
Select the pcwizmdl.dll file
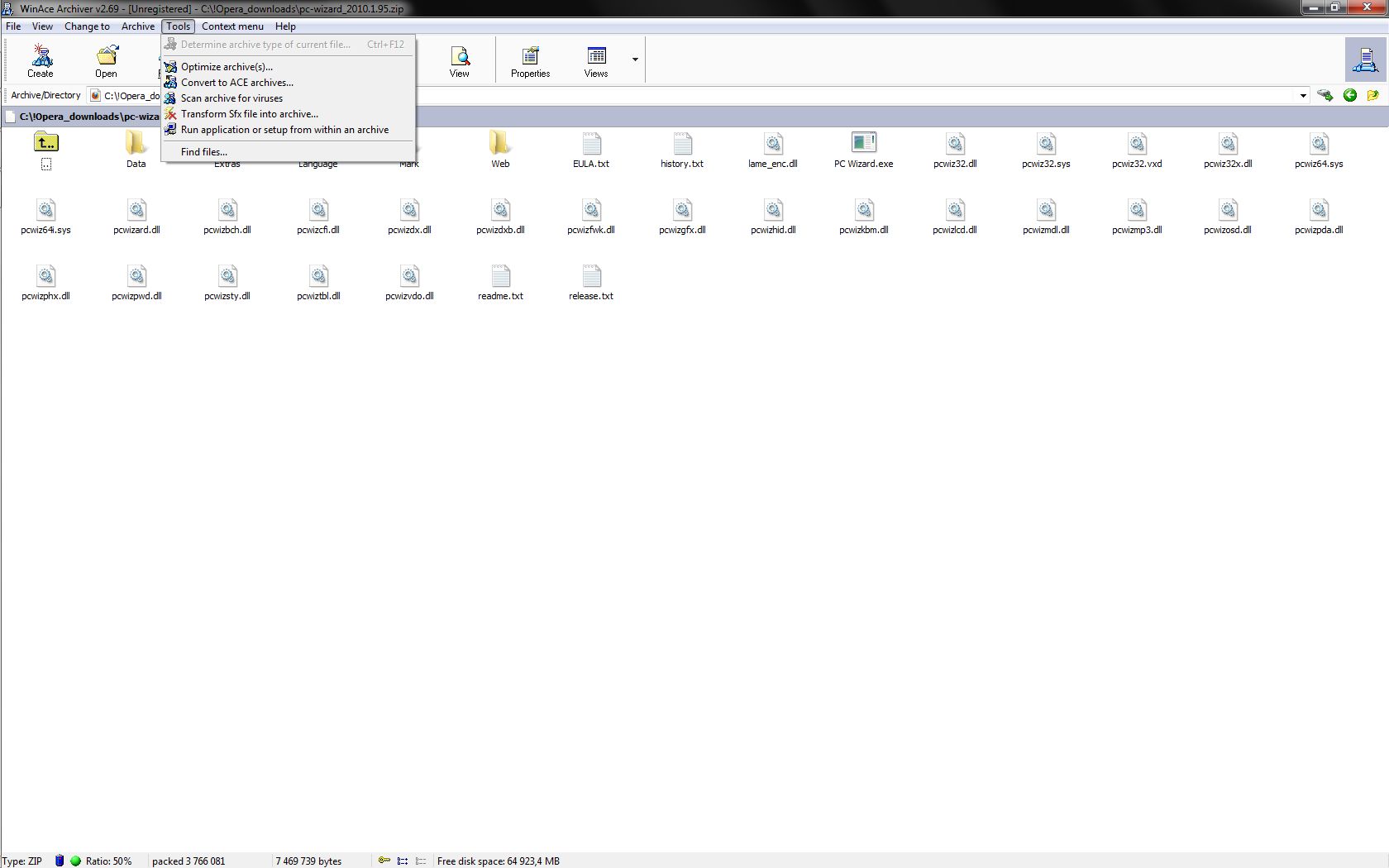click(1046, 217)
